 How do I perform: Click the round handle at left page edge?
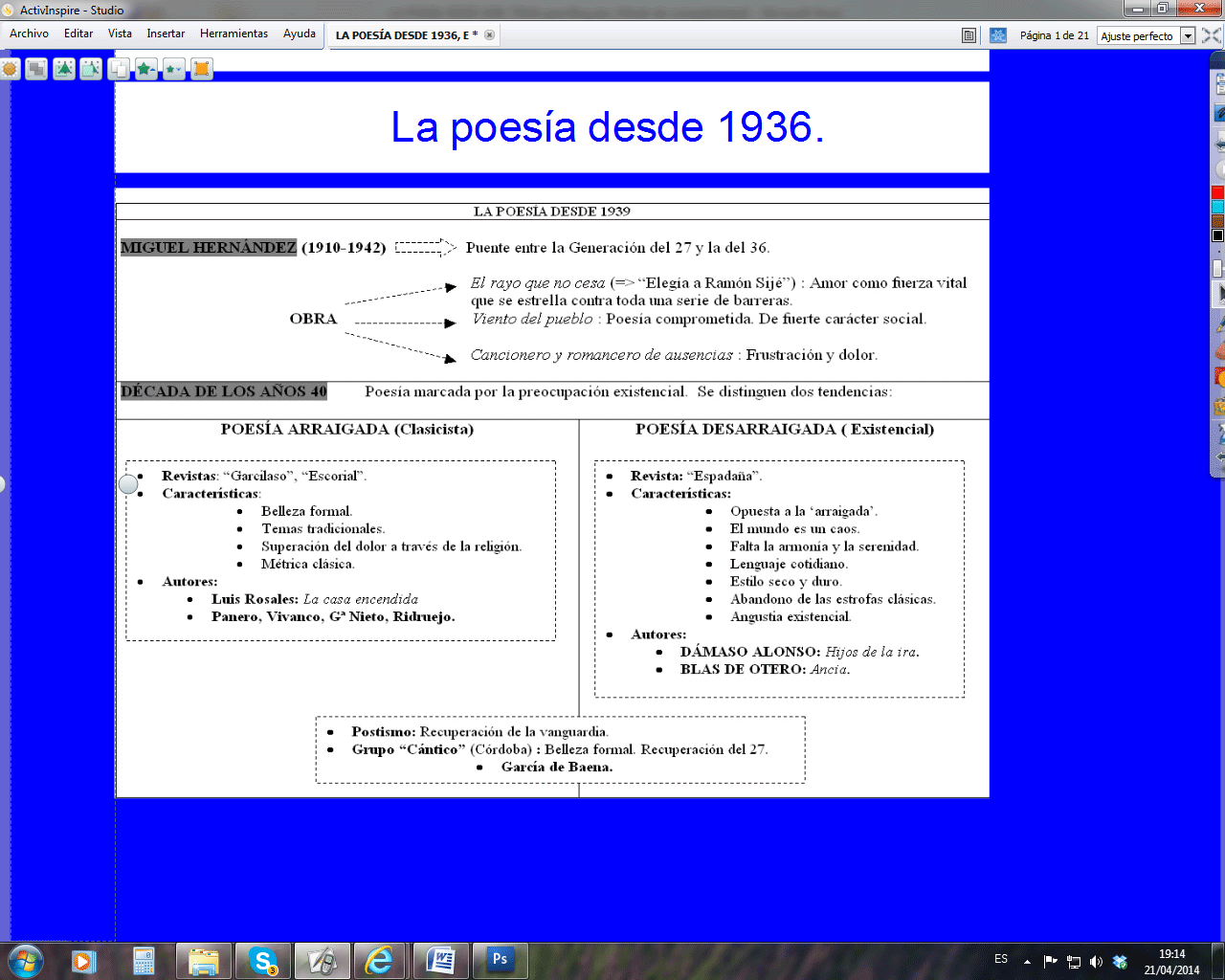(x=128, y=484)
